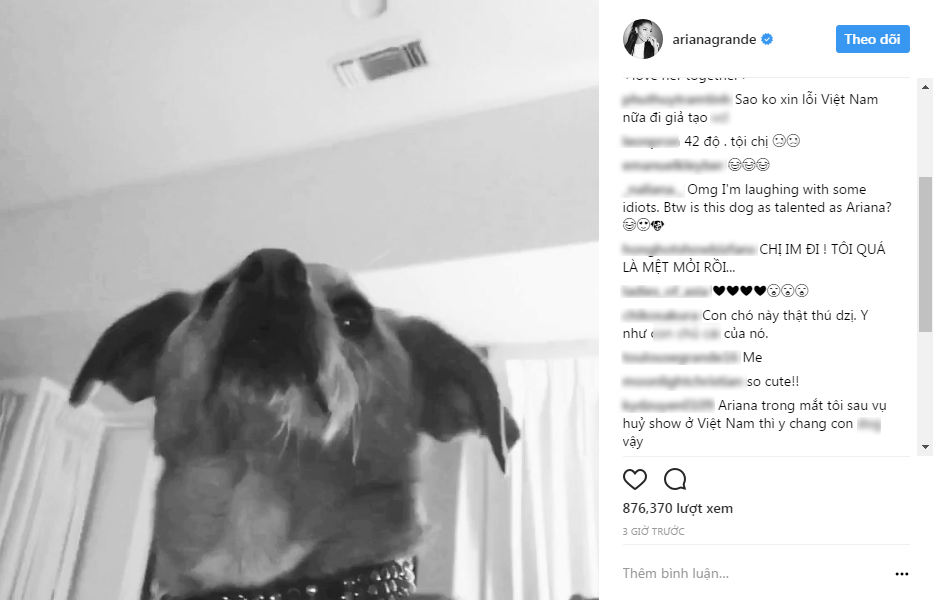
Task: Open the username before 'Sao ko xin lỗi' comment
Action: [677, 99]
